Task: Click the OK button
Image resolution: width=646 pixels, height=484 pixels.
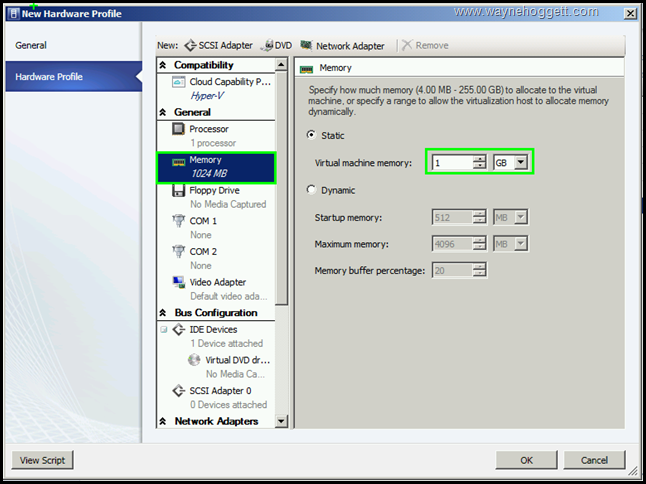Action: click(526, 460)
